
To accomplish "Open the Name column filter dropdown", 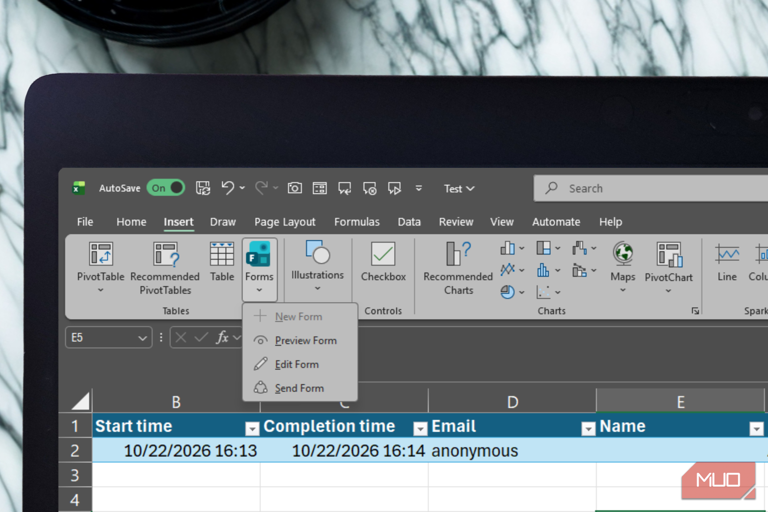I will click(756, 429).
